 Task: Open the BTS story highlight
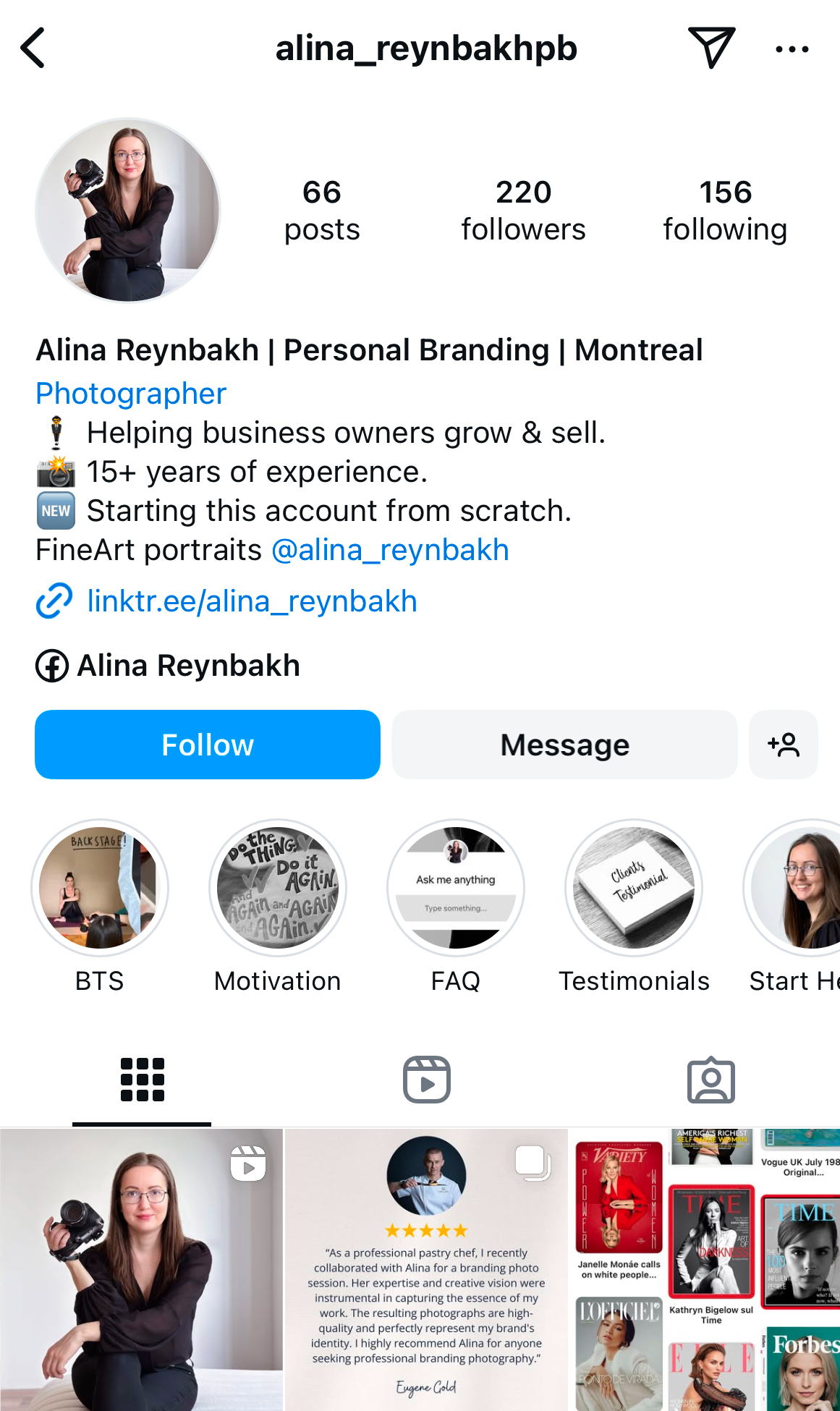tap(100, 888)
